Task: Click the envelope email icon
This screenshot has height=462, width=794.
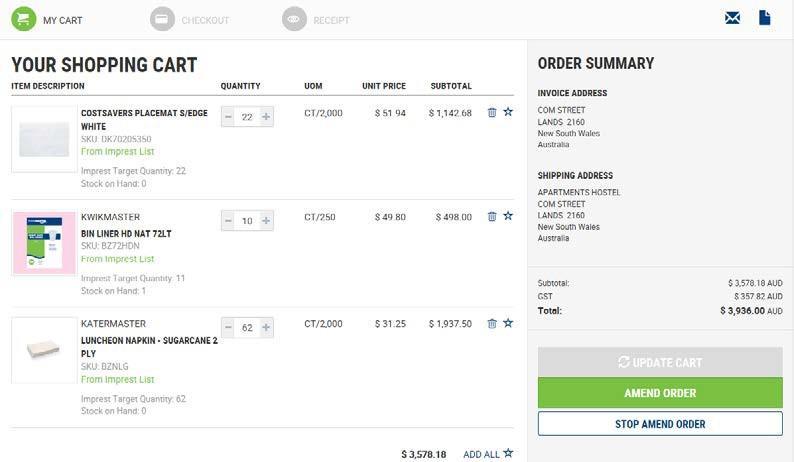Action: [733, 18]
